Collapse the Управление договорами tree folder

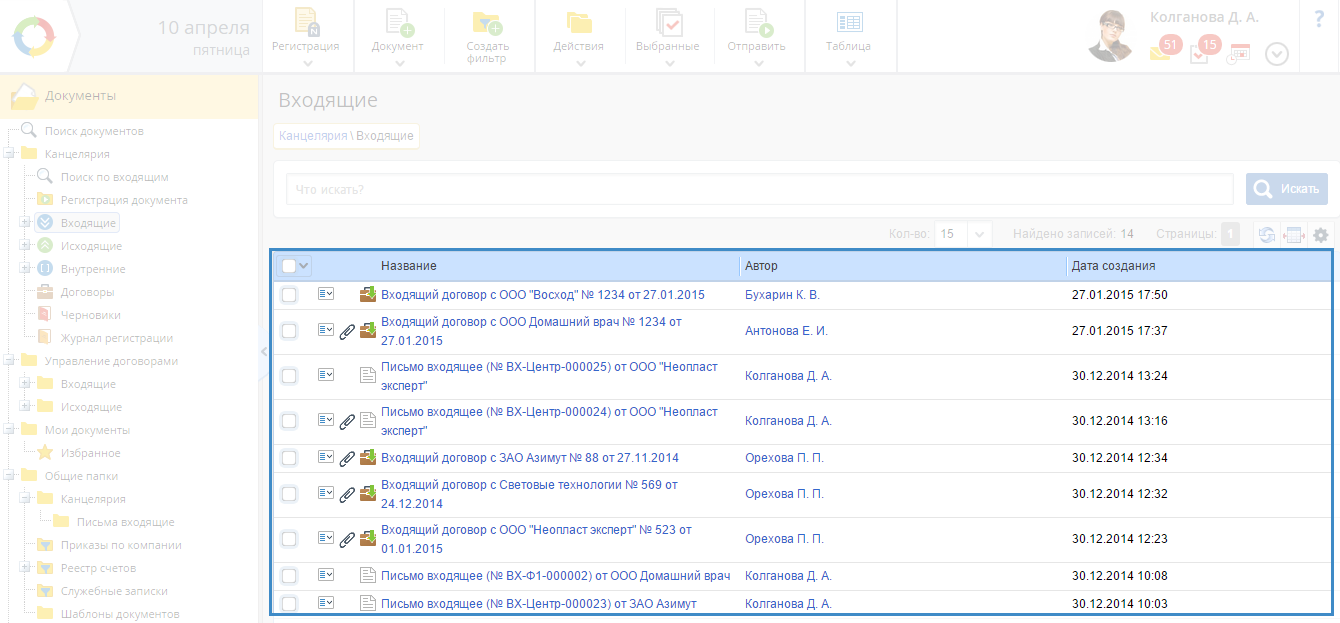[x=9, y=361]
